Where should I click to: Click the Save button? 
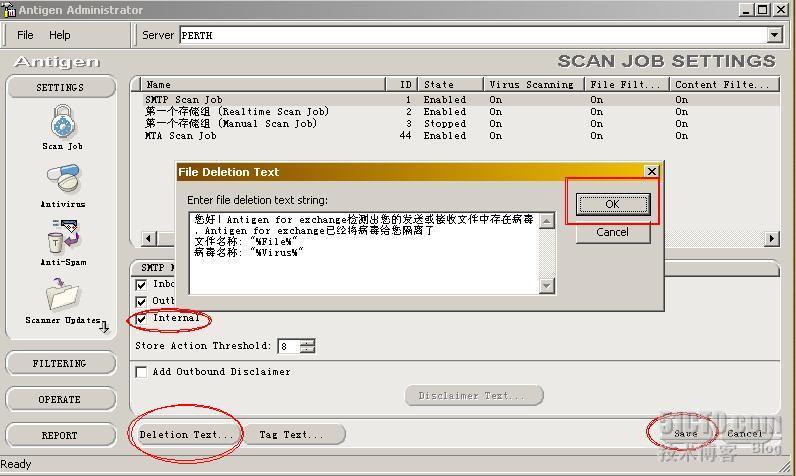(685, 433)
